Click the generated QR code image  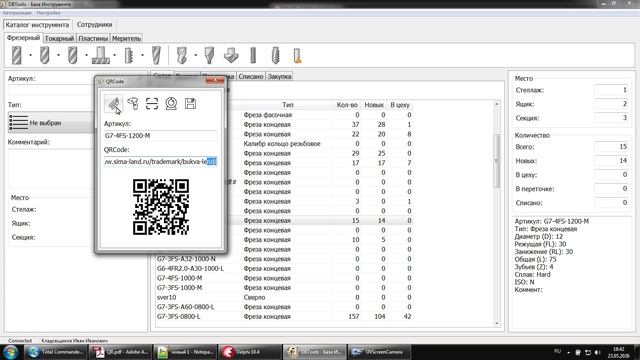[161, 207]
